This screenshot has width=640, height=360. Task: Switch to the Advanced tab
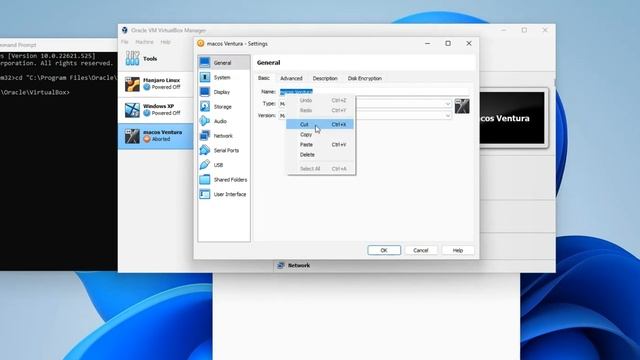pyautogui.click(x=291, y=78)
